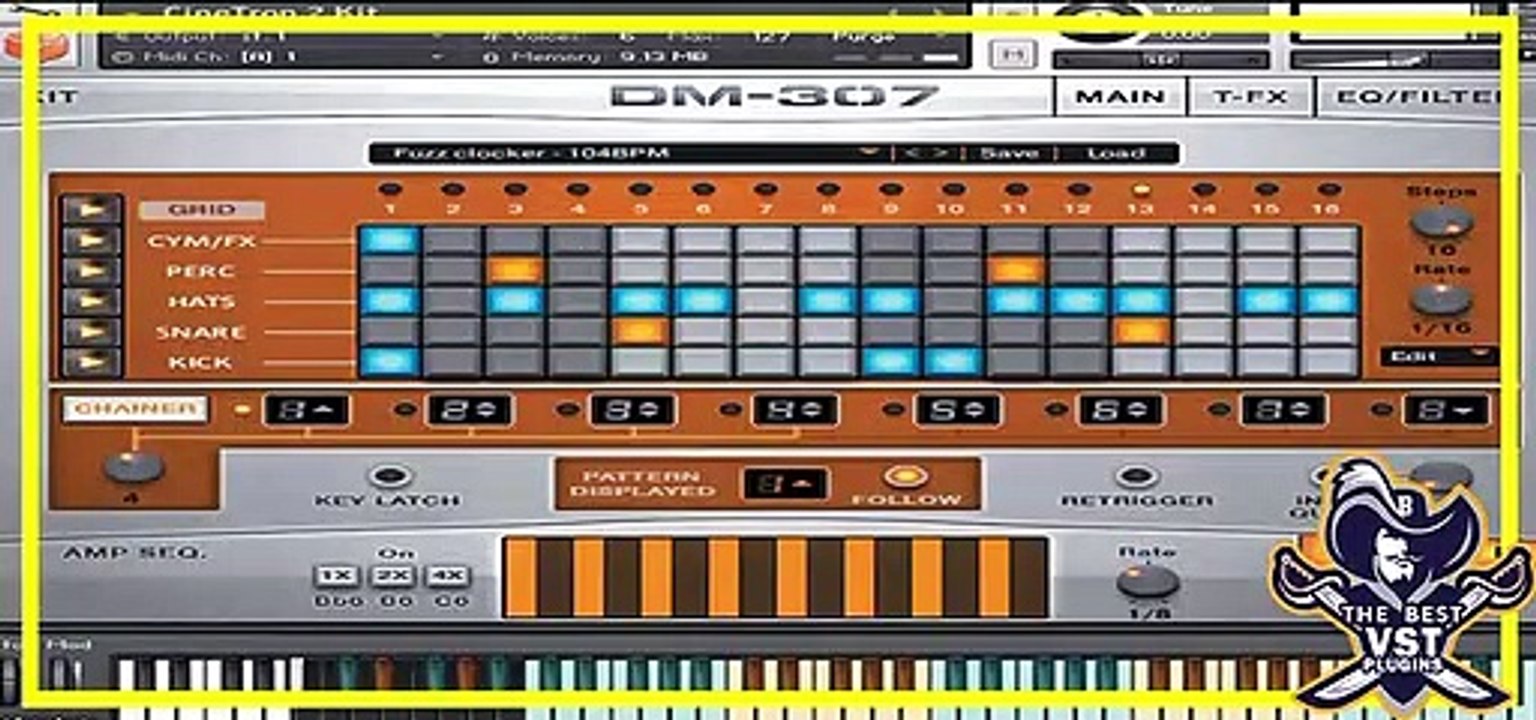Viewport: 1536px width, 720px height.
Task: Click the AMP SEQ Rate knob showing 1/8
Action: coord(1148,581)
